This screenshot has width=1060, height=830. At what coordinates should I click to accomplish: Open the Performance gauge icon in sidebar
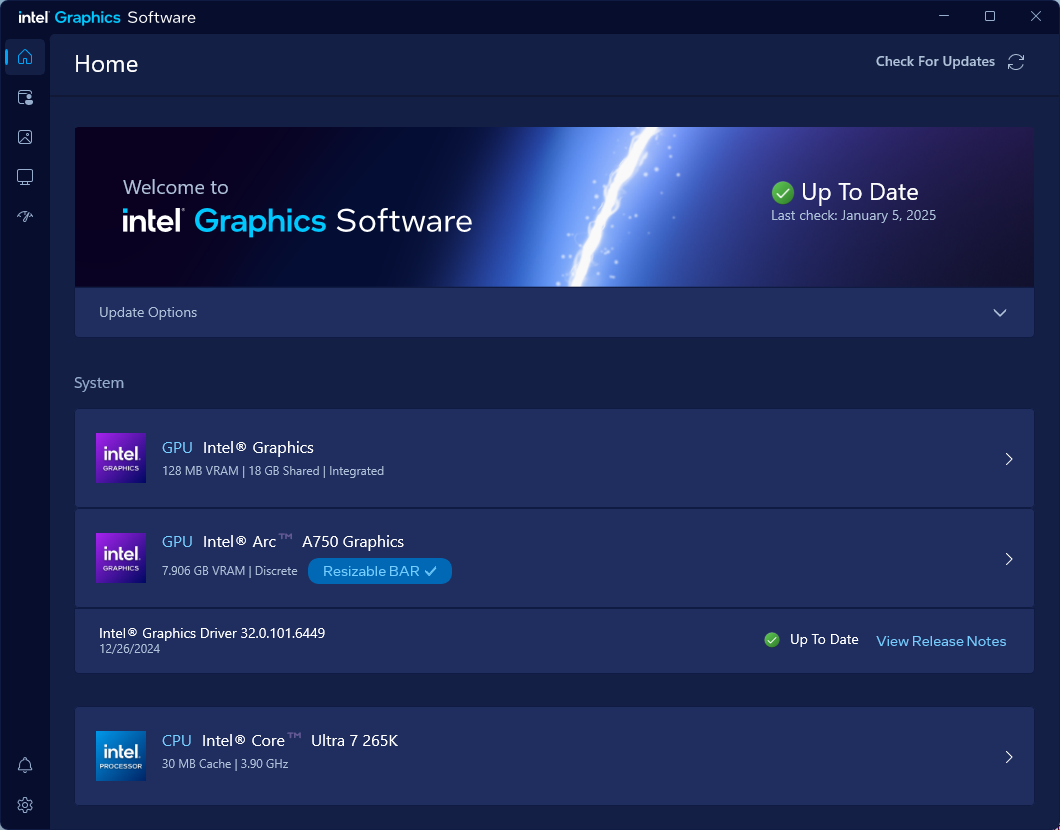[x=25, y=216]
